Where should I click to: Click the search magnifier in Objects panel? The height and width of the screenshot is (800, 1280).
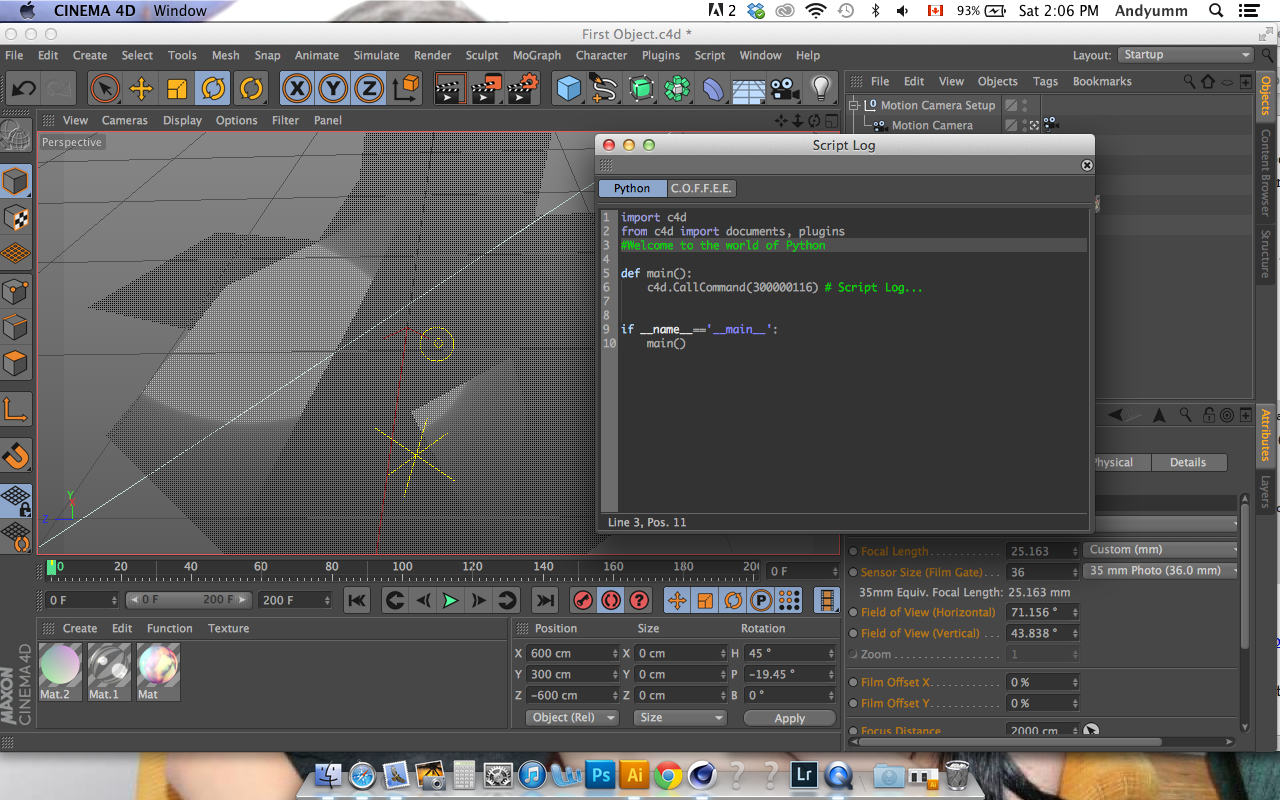[x=1188, y=82]
